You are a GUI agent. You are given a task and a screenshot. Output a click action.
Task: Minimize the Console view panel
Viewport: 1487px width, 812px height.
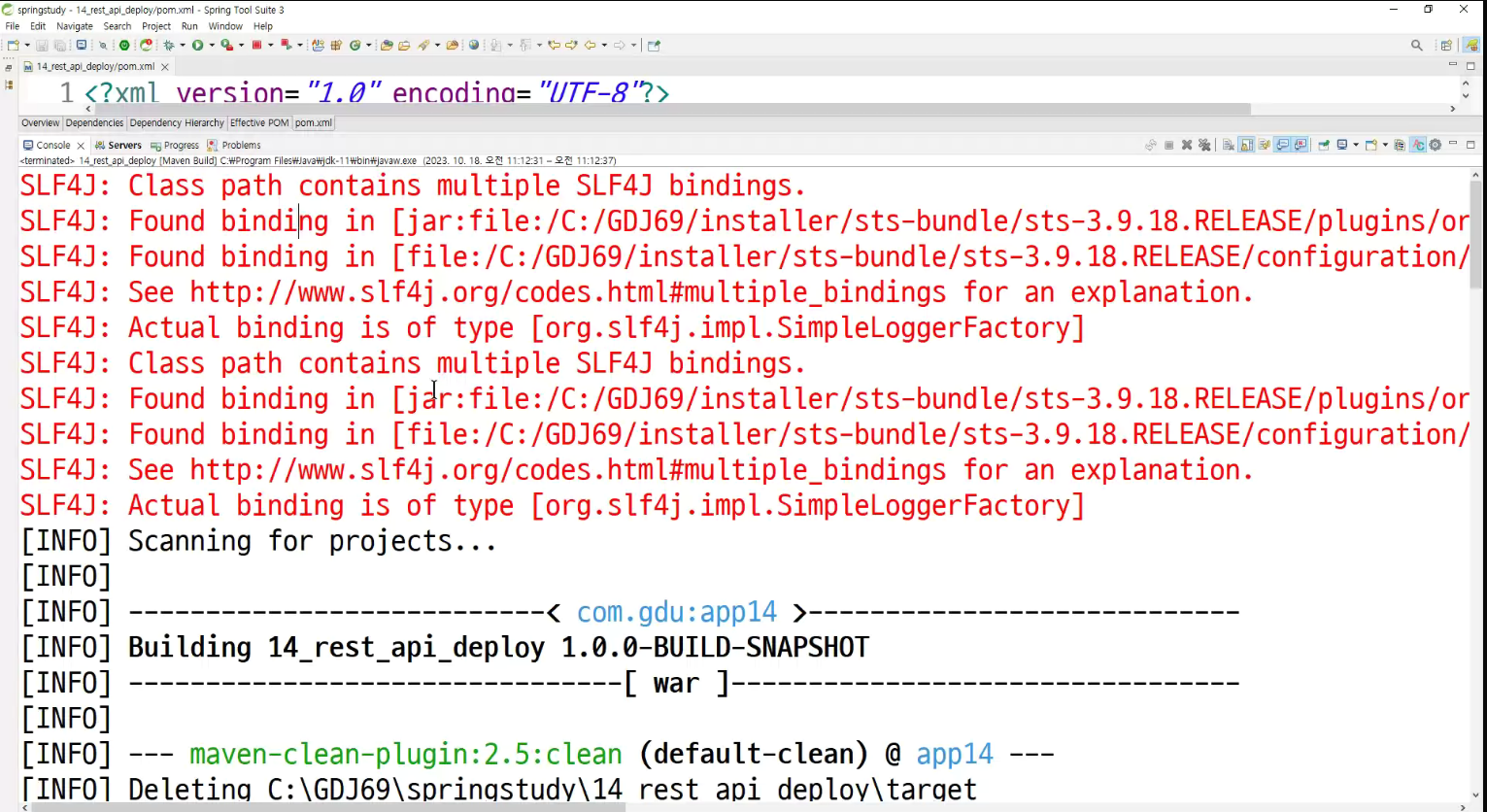click(x=1453, y=144)
